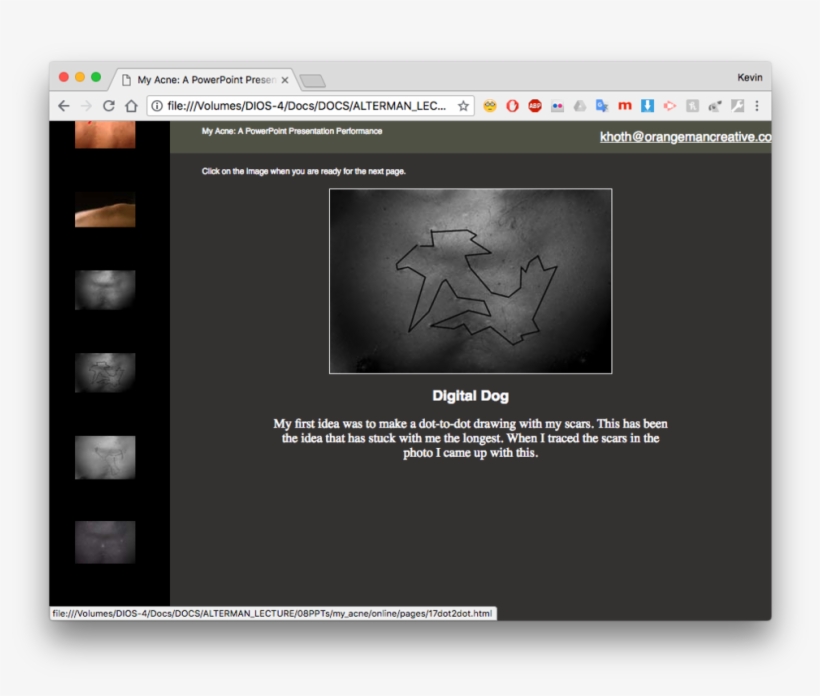Bookmark this page with the star icon
The width and height of the screenshot is (820, 696).
[464, 106]
